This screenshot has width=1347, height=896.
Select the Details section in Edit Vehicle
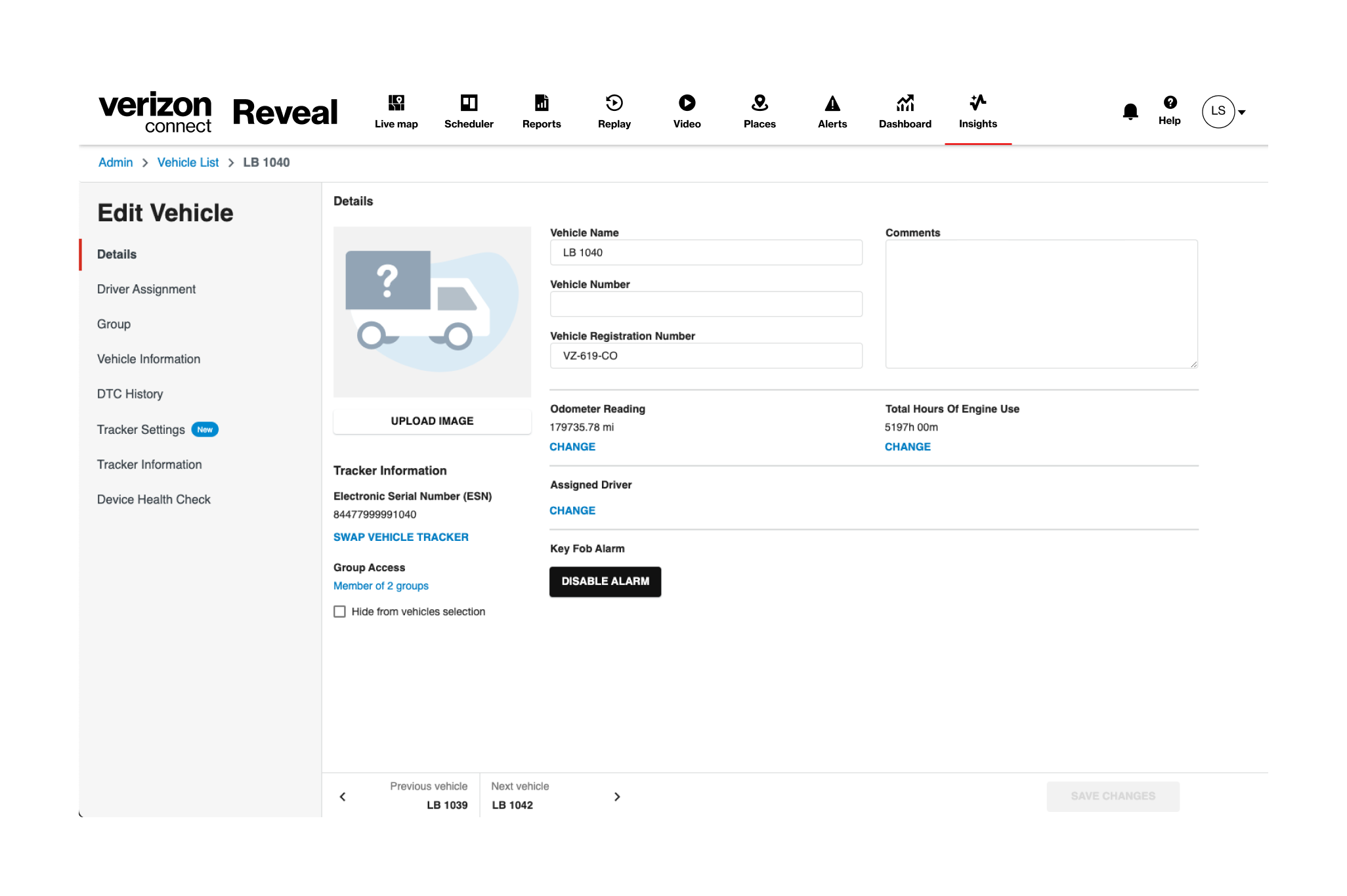tap(117, 254)
